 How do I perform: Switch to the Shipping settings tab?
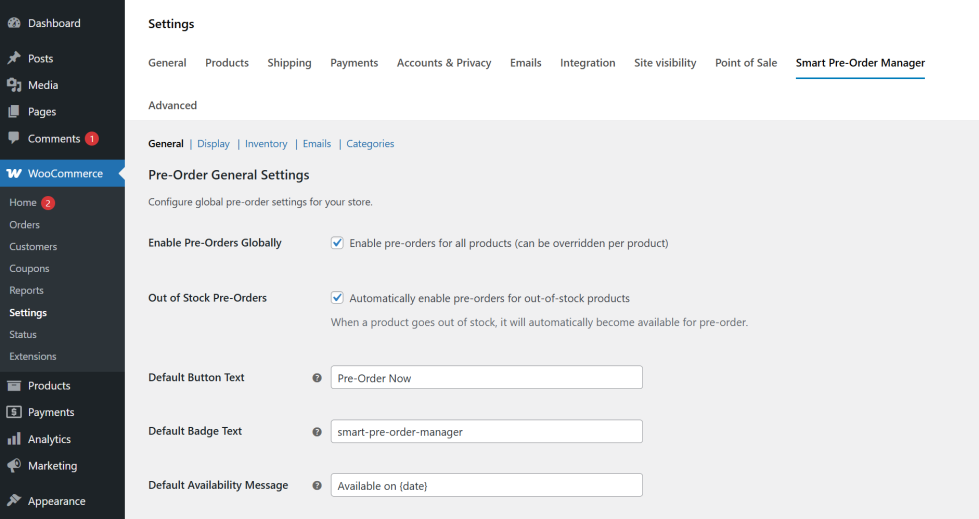point(289,63)
